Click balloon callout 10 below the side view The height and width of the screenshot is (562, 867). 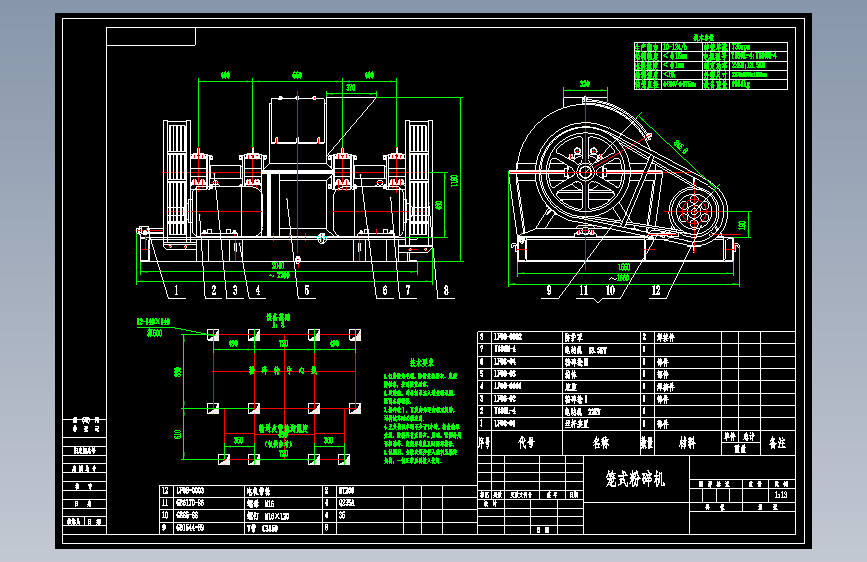(x=610, y=290)
